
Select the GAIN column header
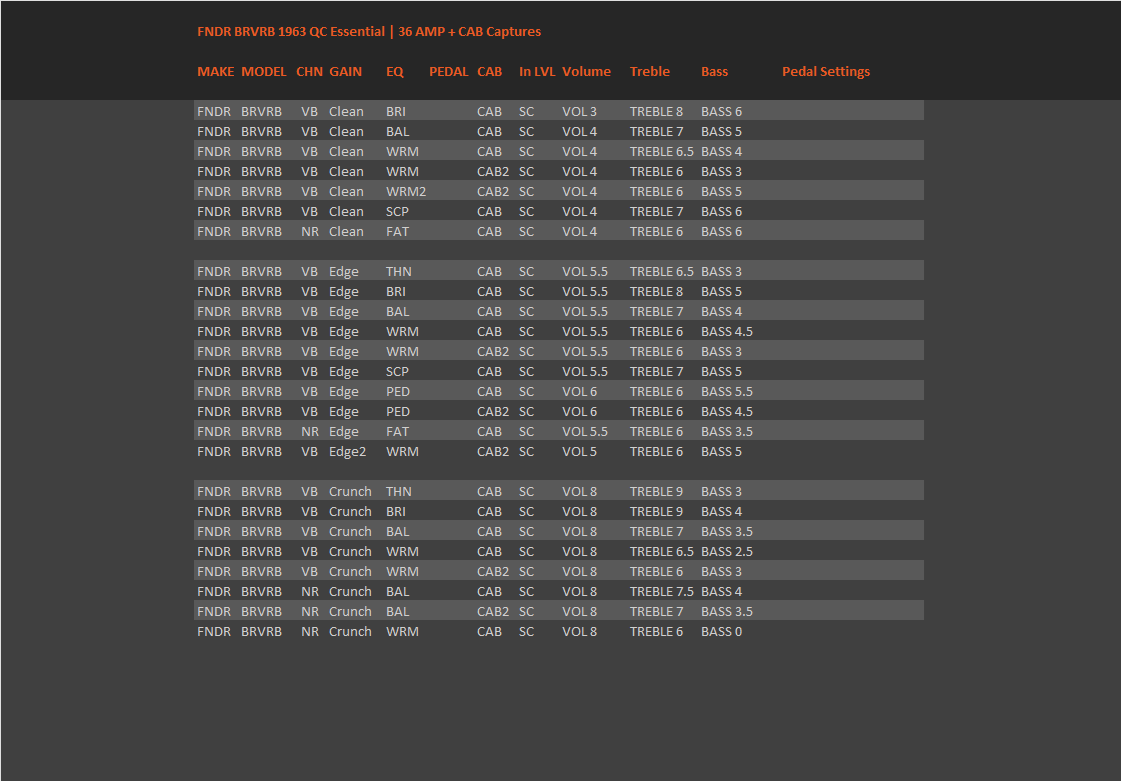[345, 72]
